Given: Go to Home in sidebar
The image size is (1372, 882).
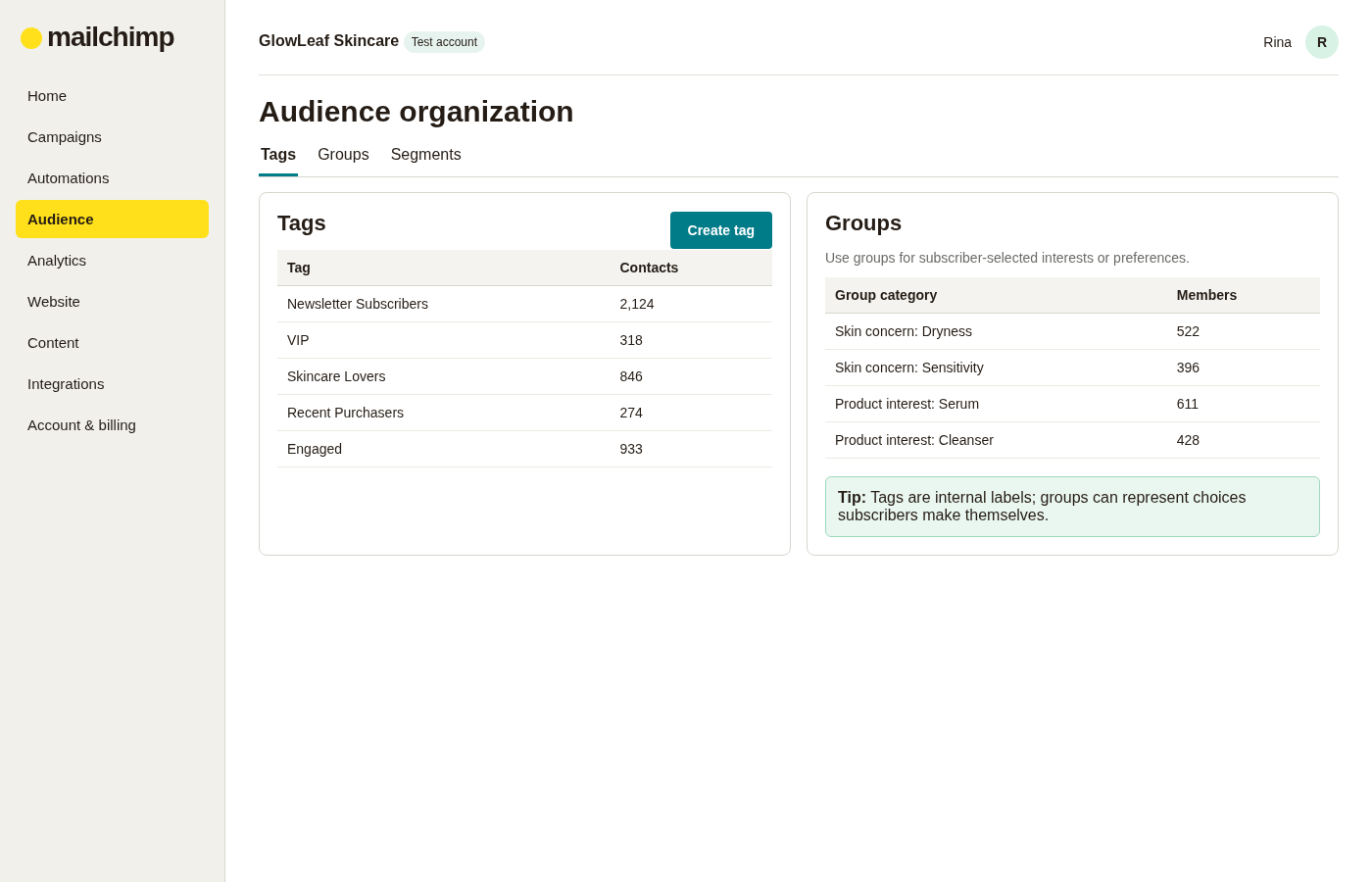Looking at the screenshot, I should tap(112, 96).
